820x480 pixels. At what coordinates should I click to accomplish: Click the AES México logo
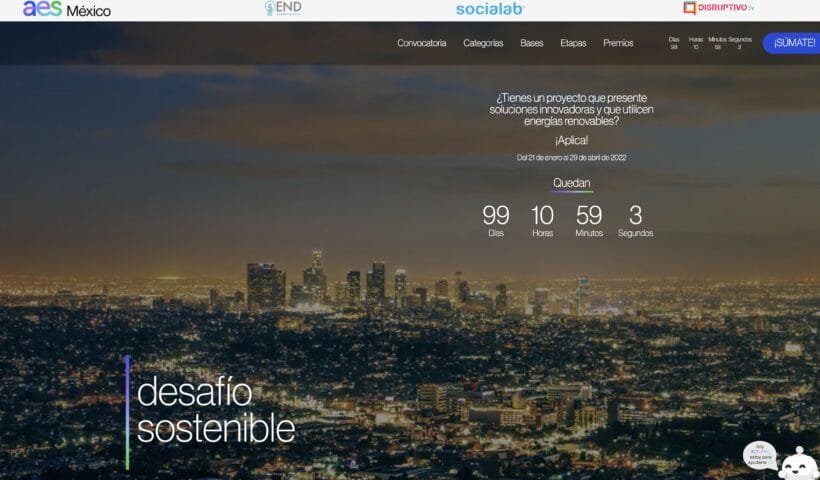coord(66,10)
